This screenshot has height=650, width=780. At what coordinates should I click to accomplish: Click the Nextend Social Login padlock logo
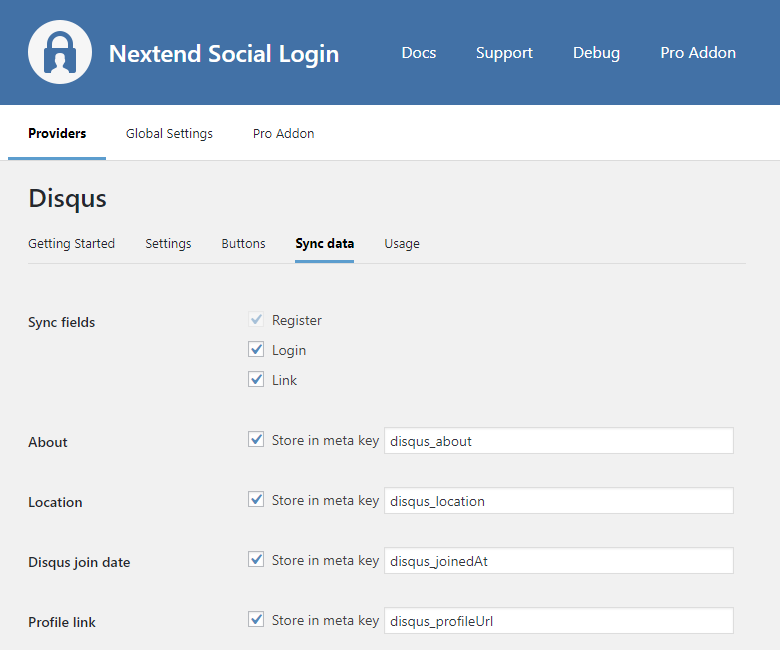pyautogui.click(x=60, y=52)
